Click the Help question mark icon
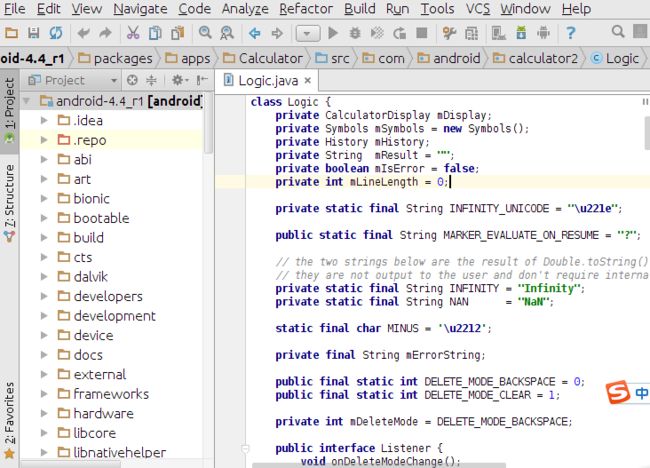 tap(571, 32)
